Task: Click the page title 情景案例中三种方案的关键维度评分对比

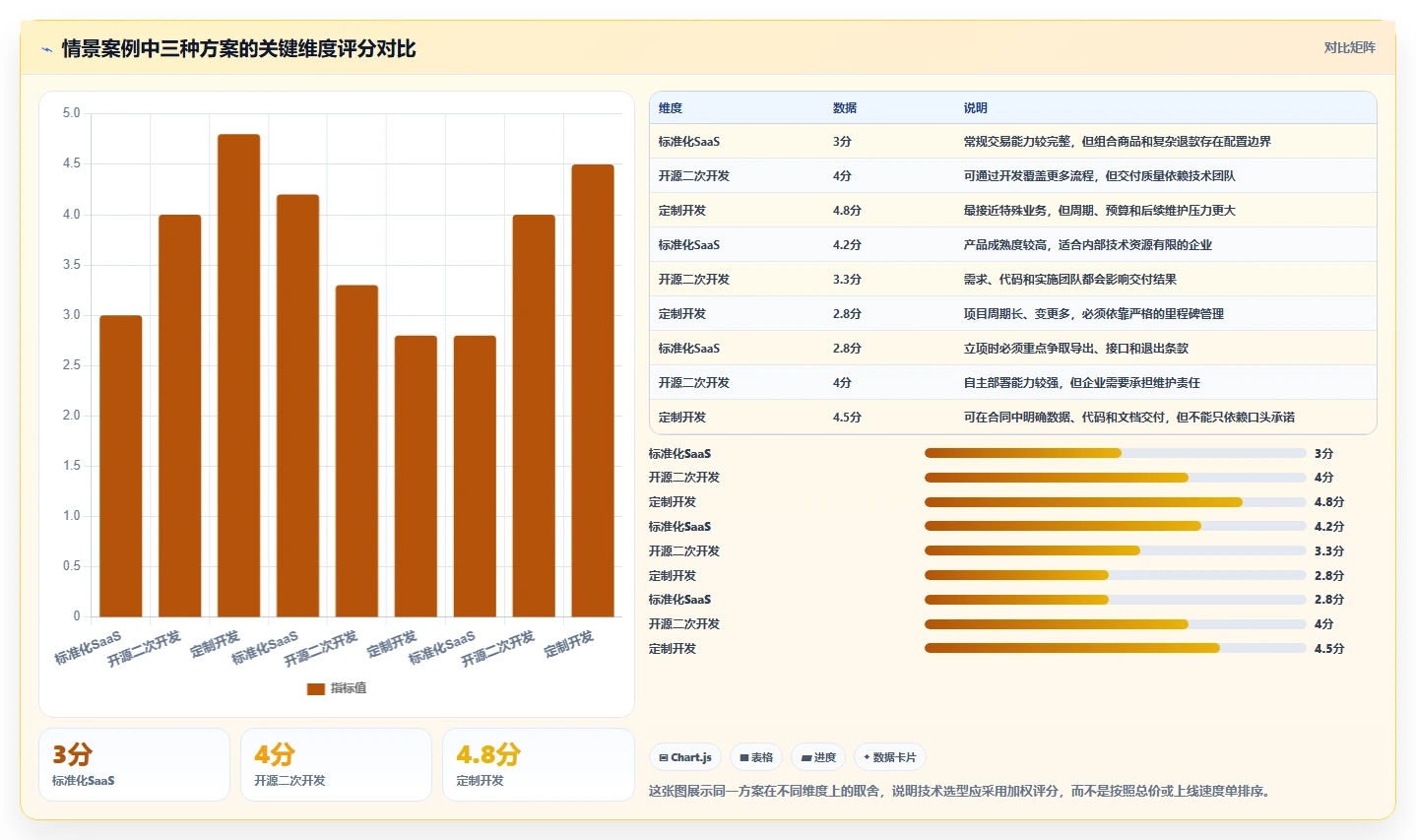Action: [x=239, y=49]
